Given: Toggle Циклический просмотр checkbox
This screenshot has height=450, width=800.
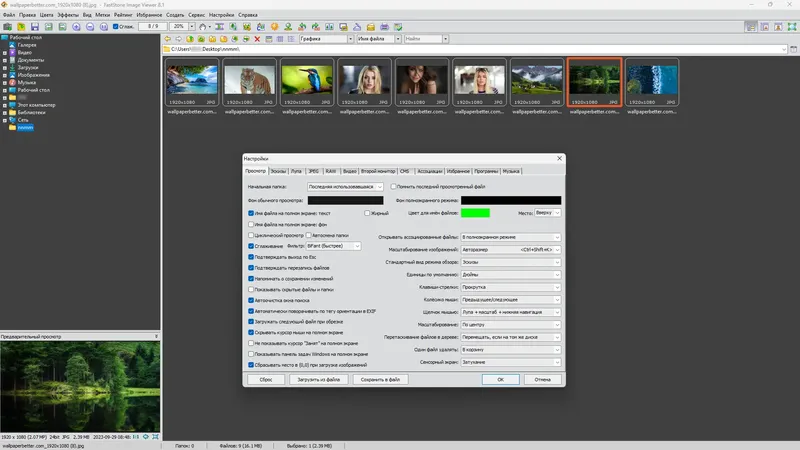Looking at the screenshot, I should point(251,235).
